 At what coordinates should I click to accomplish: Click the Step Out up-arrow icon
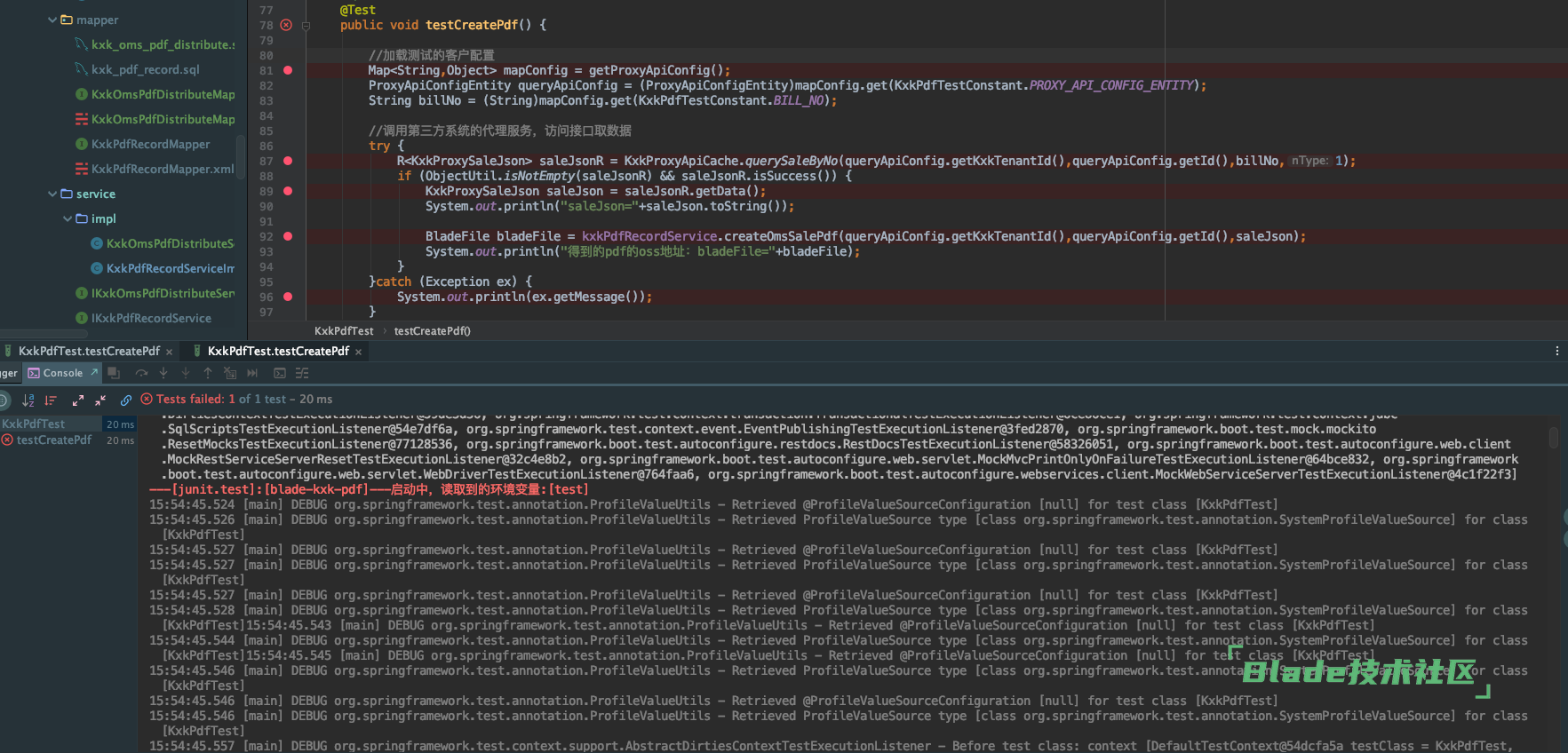pos(208,373)
